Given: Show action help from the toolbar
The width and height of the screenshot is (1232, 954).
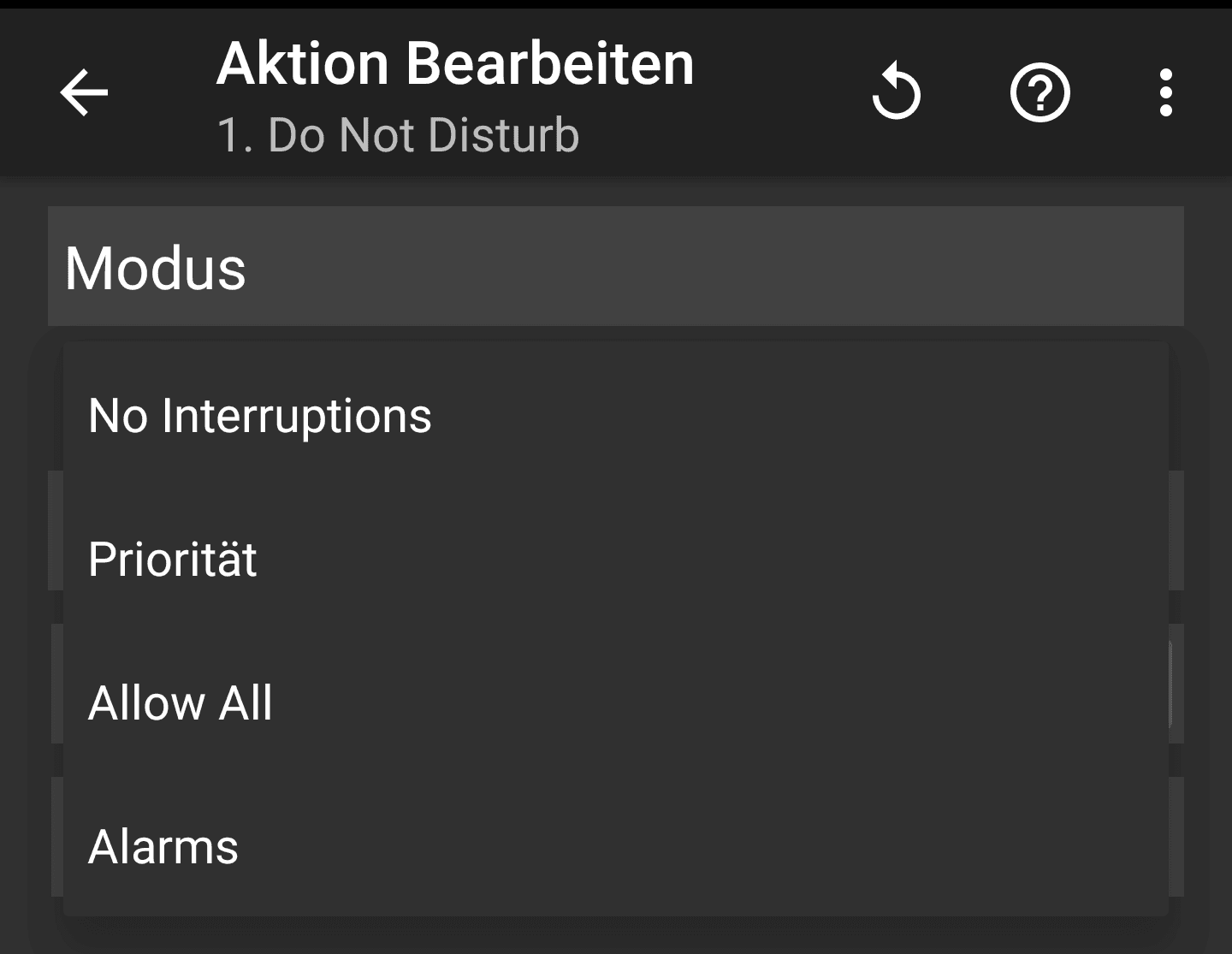Looking at the screenshot, I should tap(1039, 92).
